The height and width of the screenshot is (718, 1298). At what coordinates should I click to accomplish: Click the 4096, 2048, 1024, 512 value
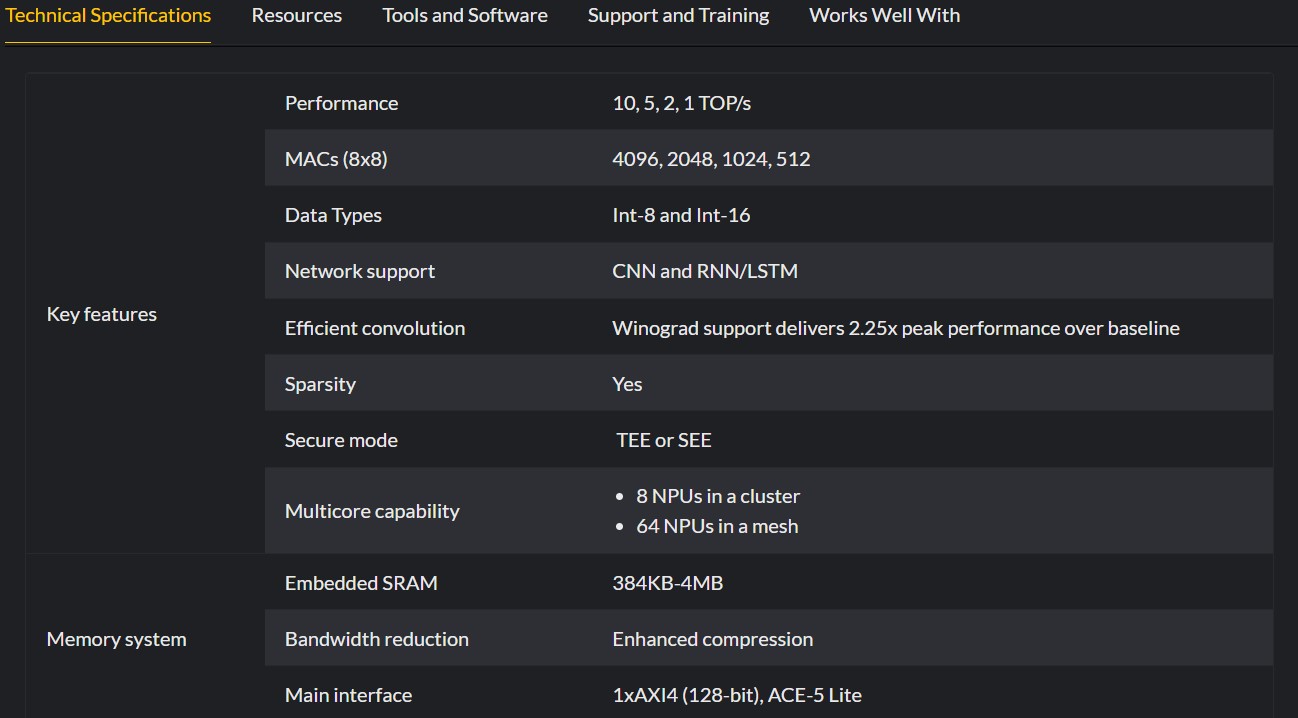[x=711, y=159]
